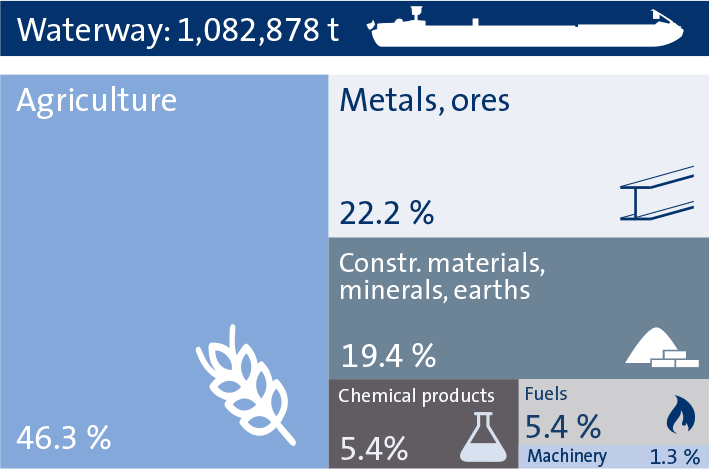Select the Metals, ores label

pos(425,100)
